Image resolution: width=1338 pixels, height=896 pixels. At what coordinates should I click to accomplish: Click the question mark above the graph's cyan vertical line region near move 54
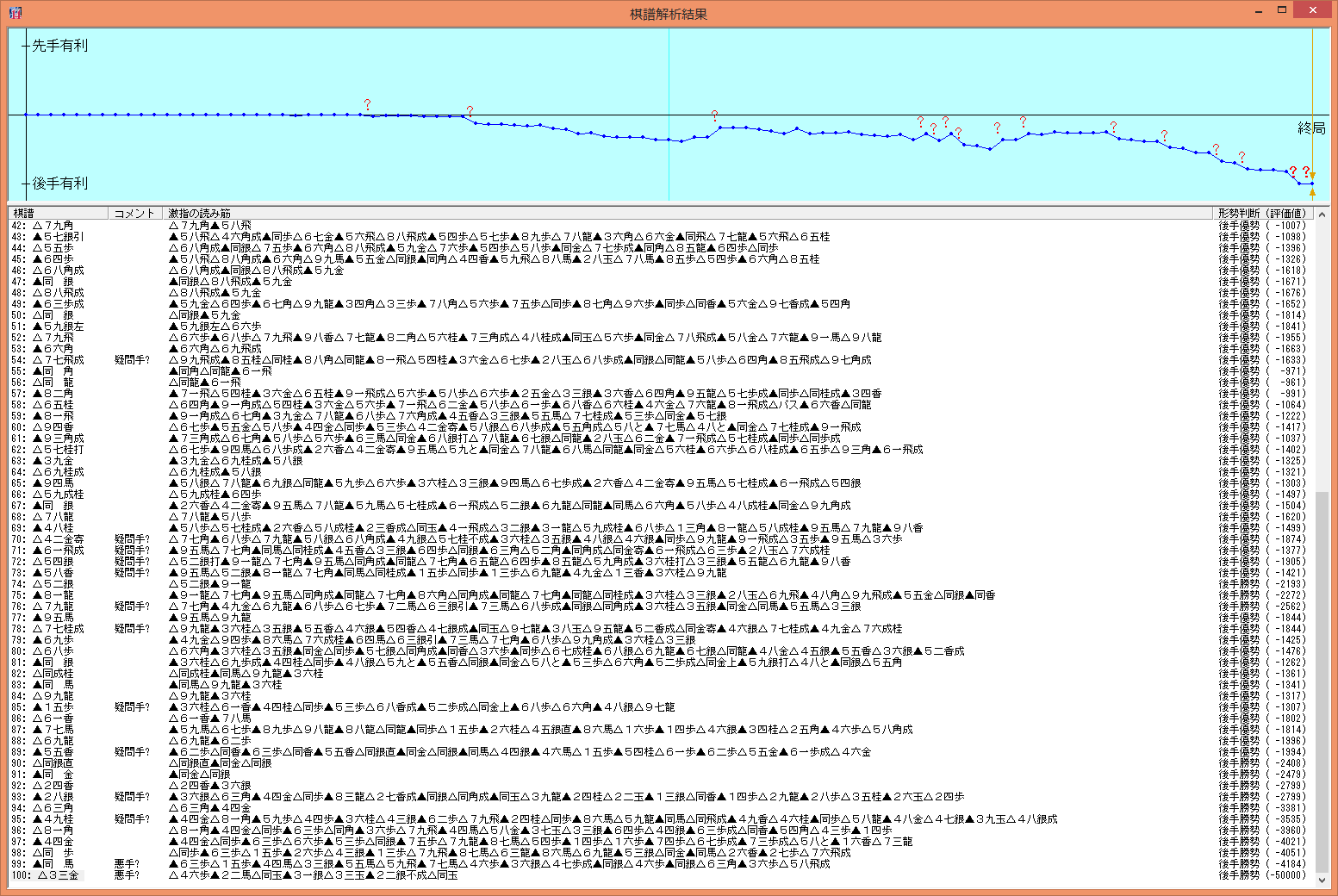[x=714, y=115]
